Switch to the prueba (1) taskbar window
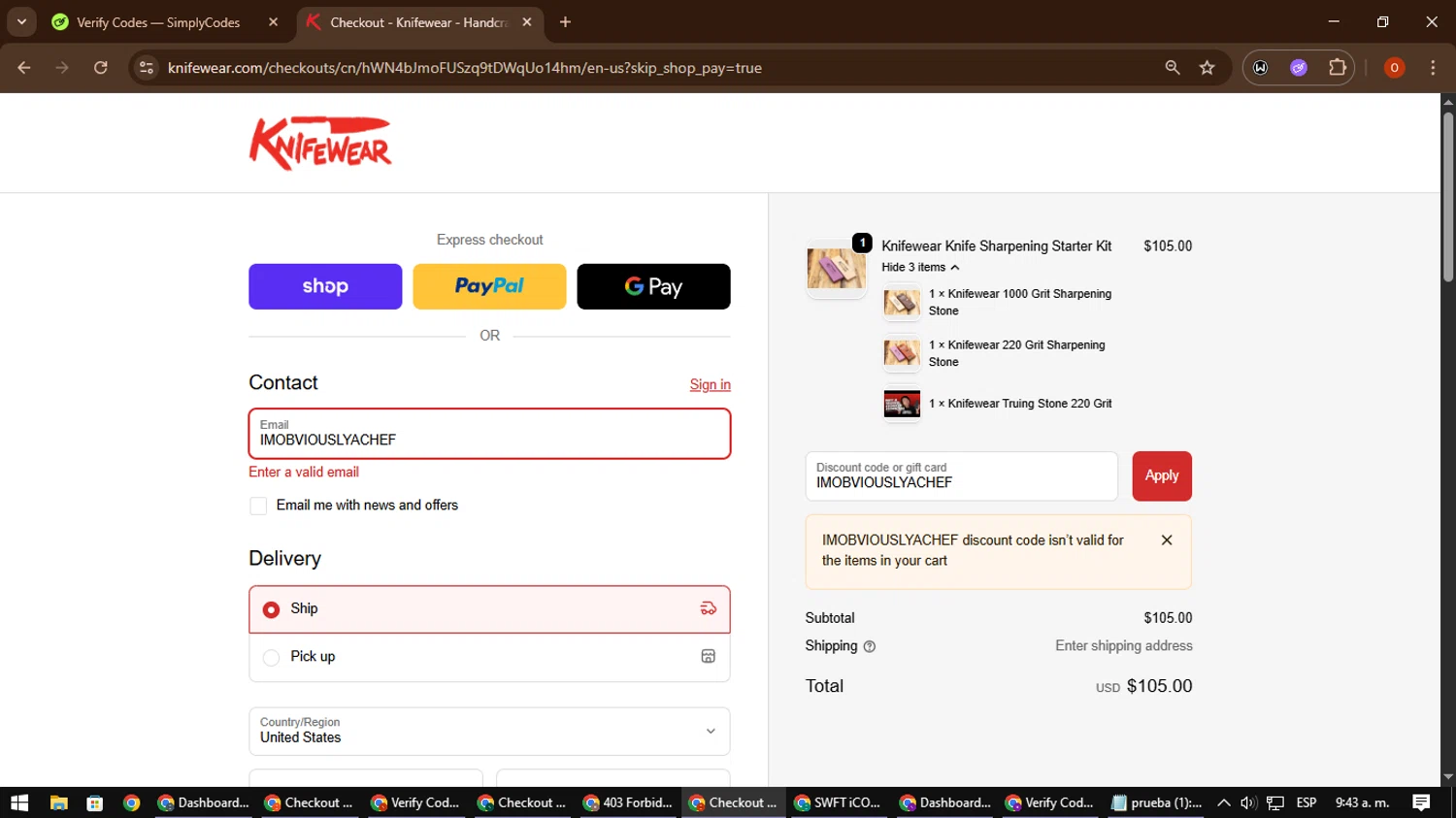The image size is (1456, 818). (x=1157, y=802)
